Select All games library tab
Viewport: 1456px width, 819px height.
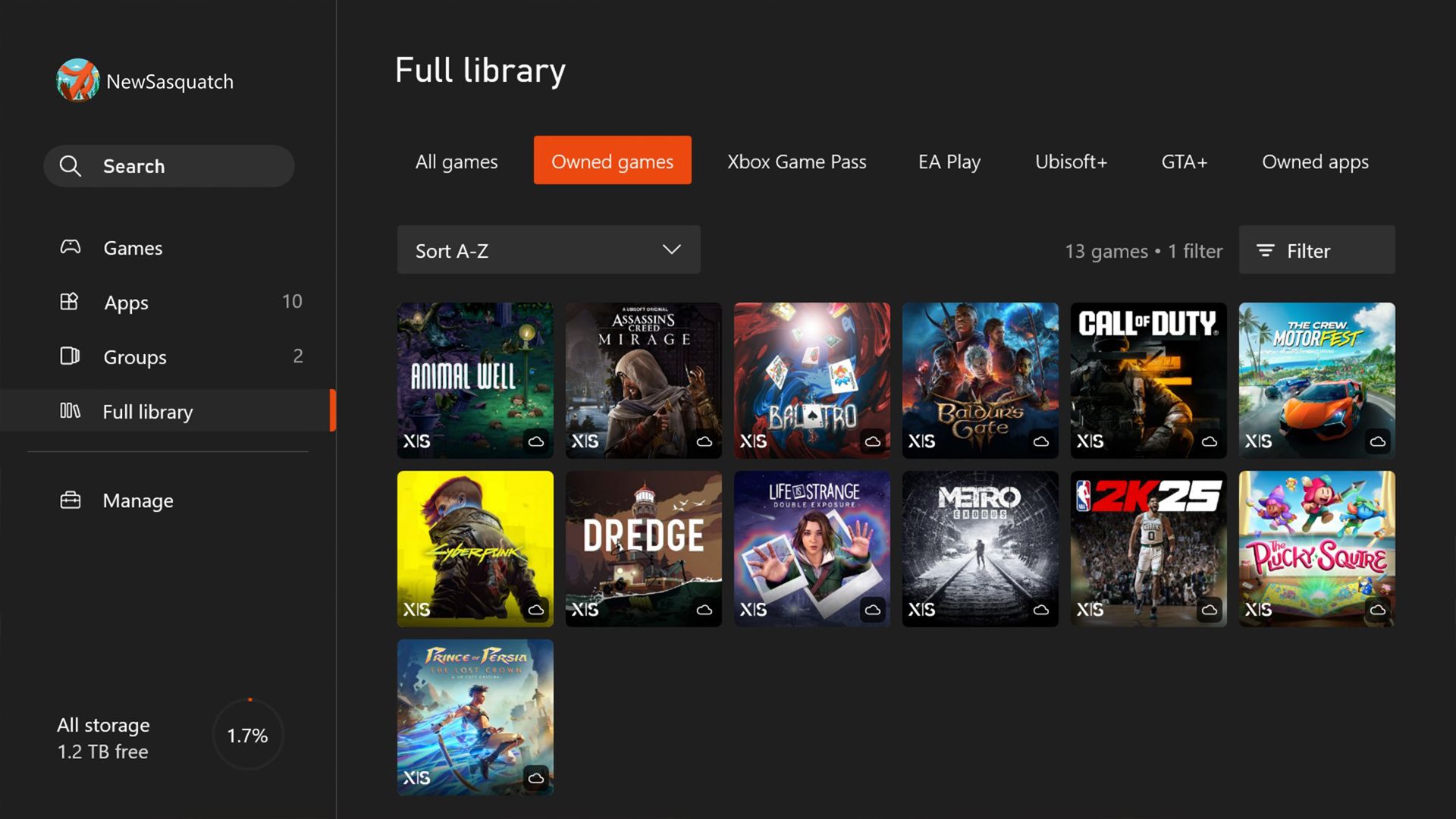coord(457,160)
